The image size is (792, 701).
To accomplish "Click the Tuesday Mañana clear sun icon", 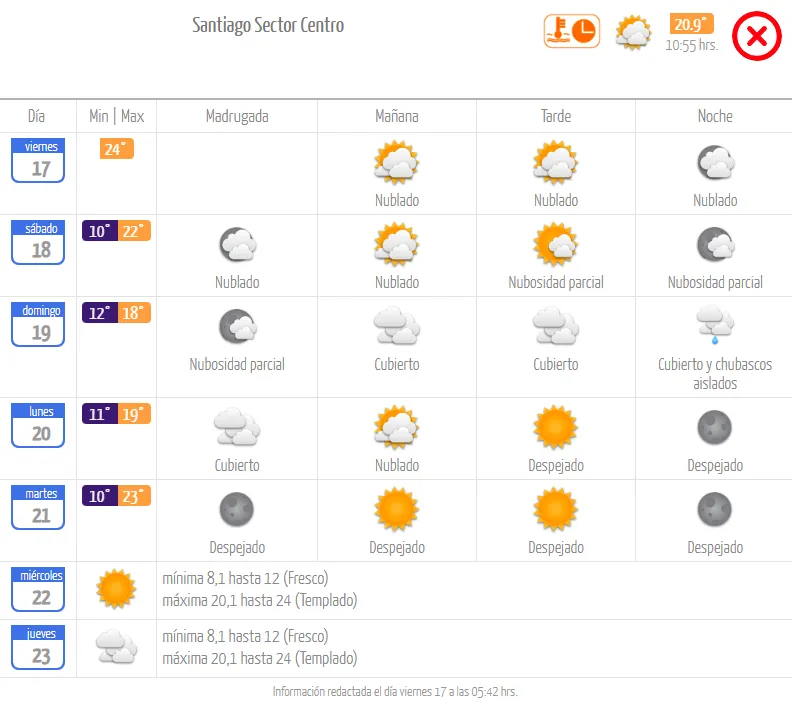I will 396,509.
